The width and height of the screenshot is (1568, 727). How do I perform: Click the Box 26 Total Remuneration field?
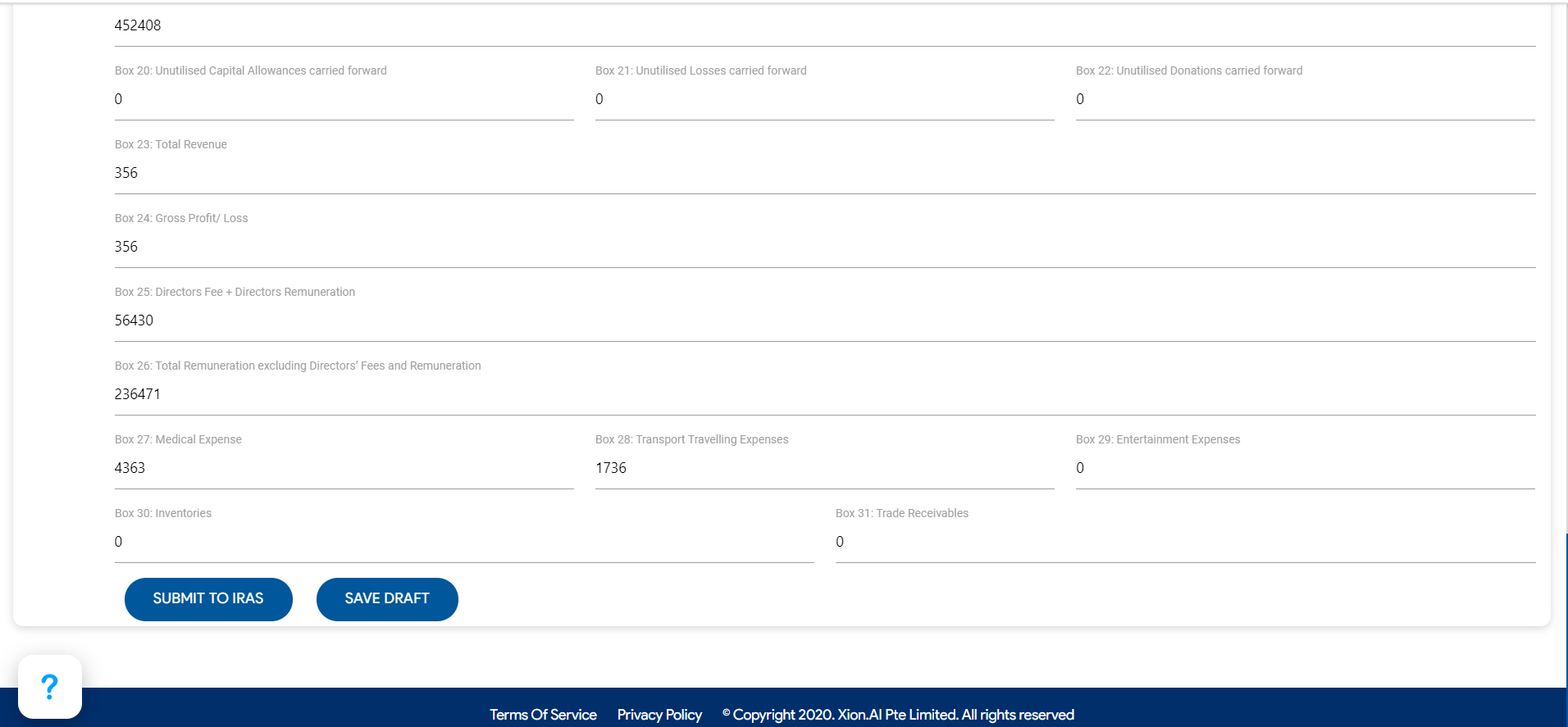(x=824, y=394)
